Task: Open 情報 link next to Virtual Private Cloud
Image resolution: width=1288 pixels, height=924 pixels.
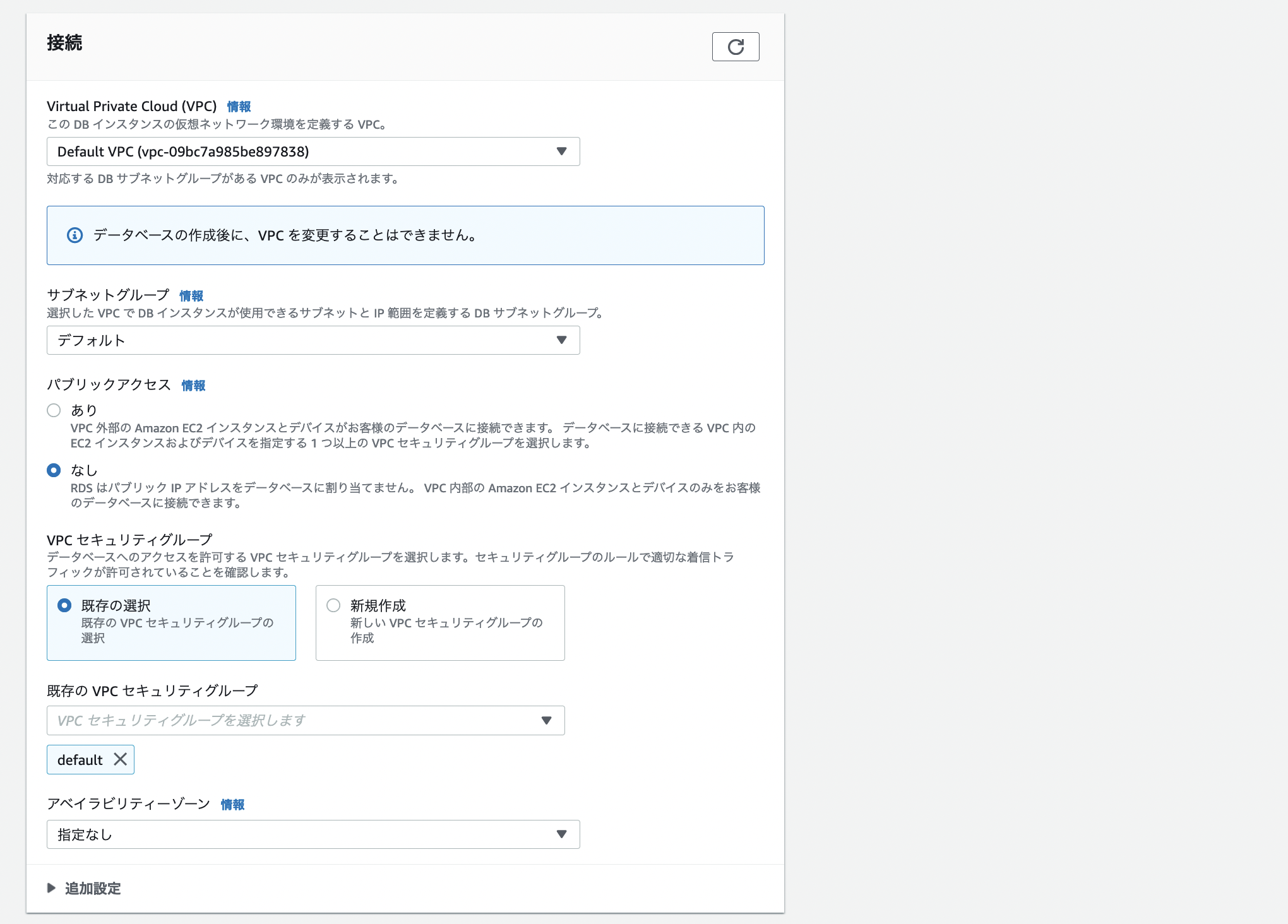Action: coord(239,107)
